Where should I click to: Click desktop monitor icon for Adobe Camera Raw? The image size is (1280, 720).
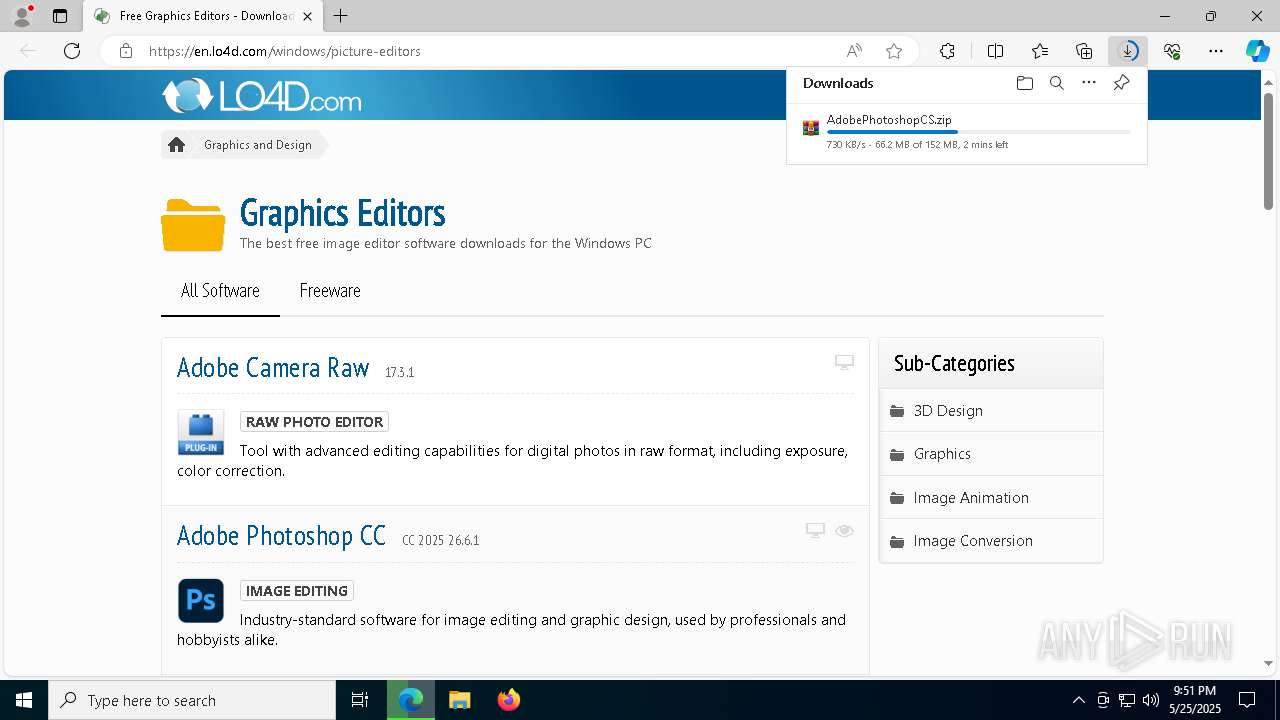click(844, 362)
